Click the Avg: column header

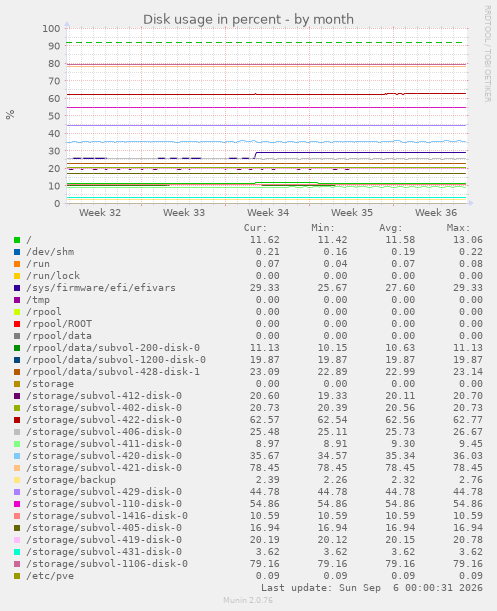coord(391,228)
